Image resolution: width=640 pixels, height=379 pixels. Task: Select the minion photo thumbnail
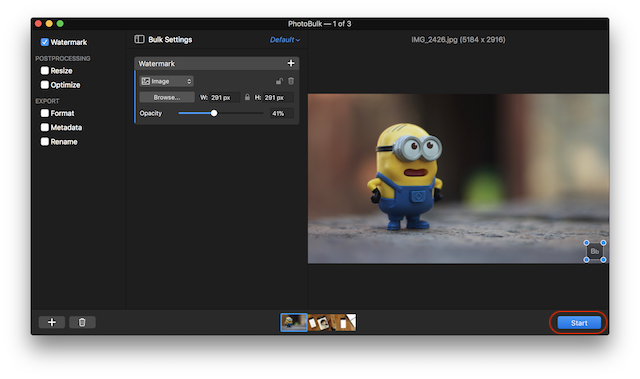pos(293,322)
